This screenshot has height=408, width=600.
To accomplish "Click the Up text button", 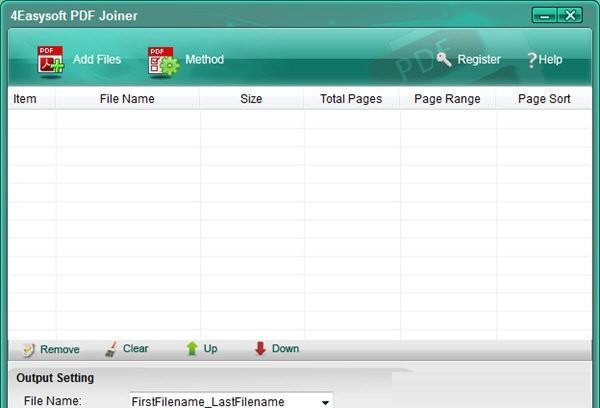I will coord(210,349).
